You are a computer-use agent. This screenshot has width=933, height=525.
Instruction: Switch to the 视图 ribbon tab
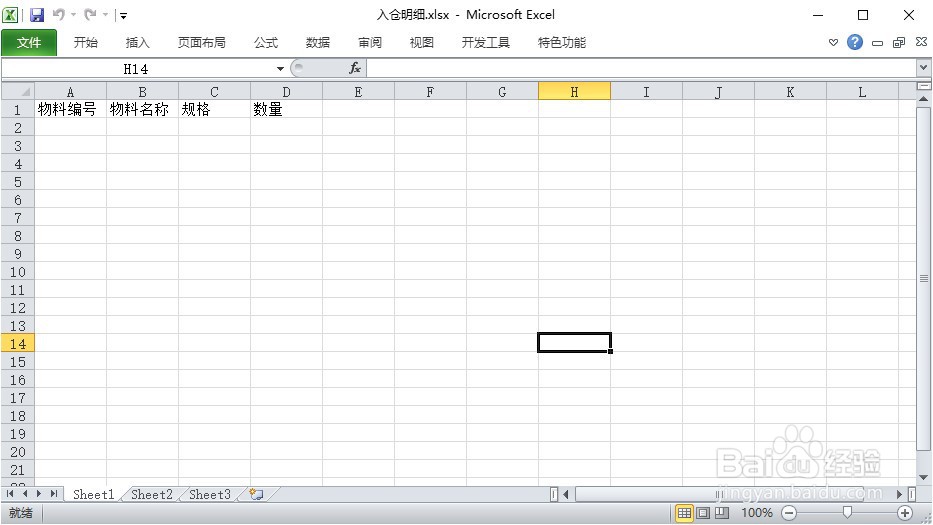pos(421,42)
